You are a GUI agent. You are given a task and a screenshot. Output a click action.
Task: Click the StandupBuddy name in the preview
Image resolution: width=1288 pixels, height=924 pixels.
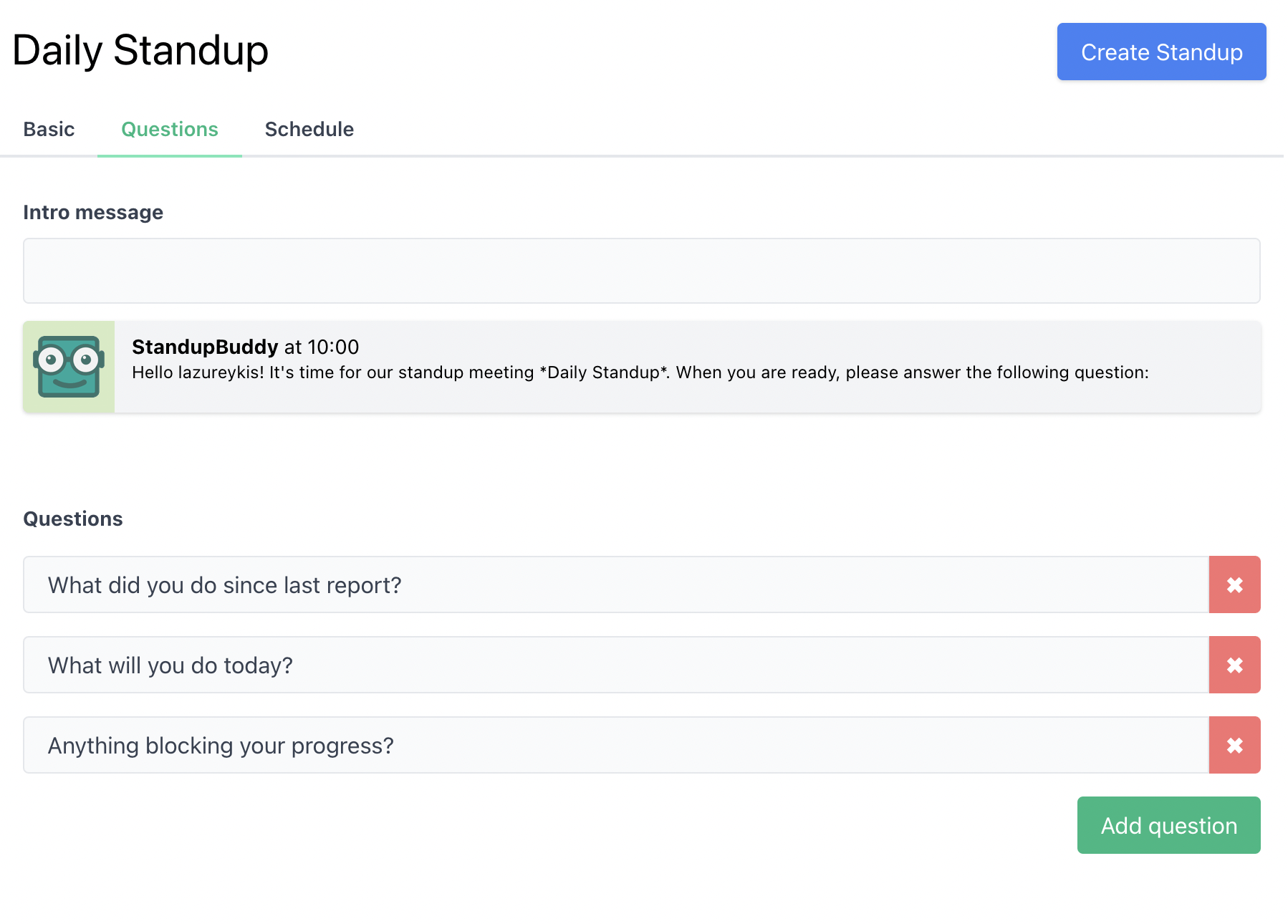pyautogui.click(x=205, y=347)
